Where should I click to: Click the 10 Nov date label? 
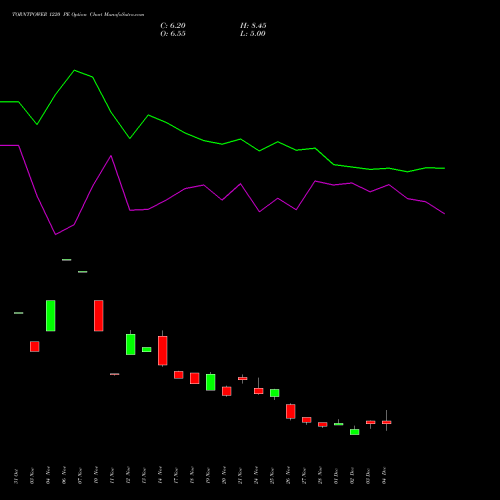pos(96,475)
